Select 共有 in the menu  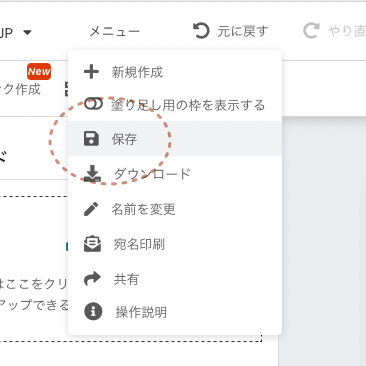(175, 279)
